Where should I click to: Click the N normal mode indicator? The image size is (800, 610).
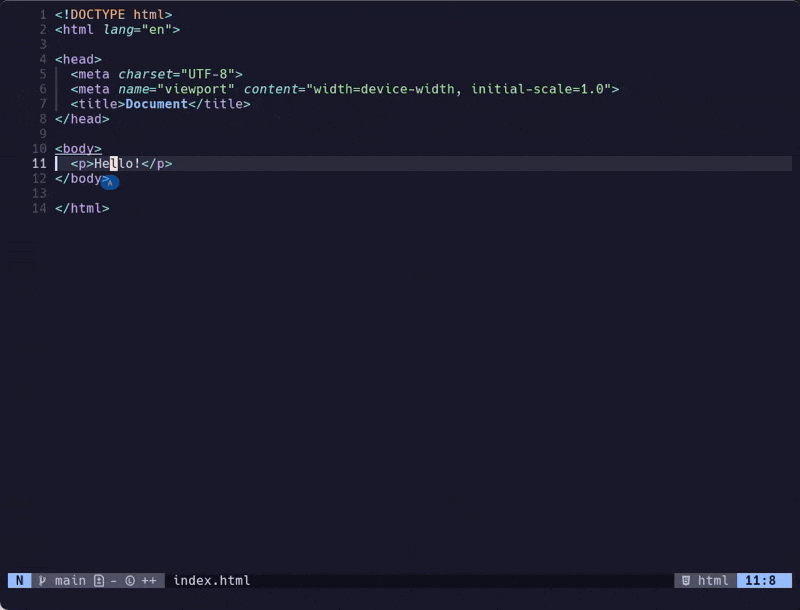(19, 580)
